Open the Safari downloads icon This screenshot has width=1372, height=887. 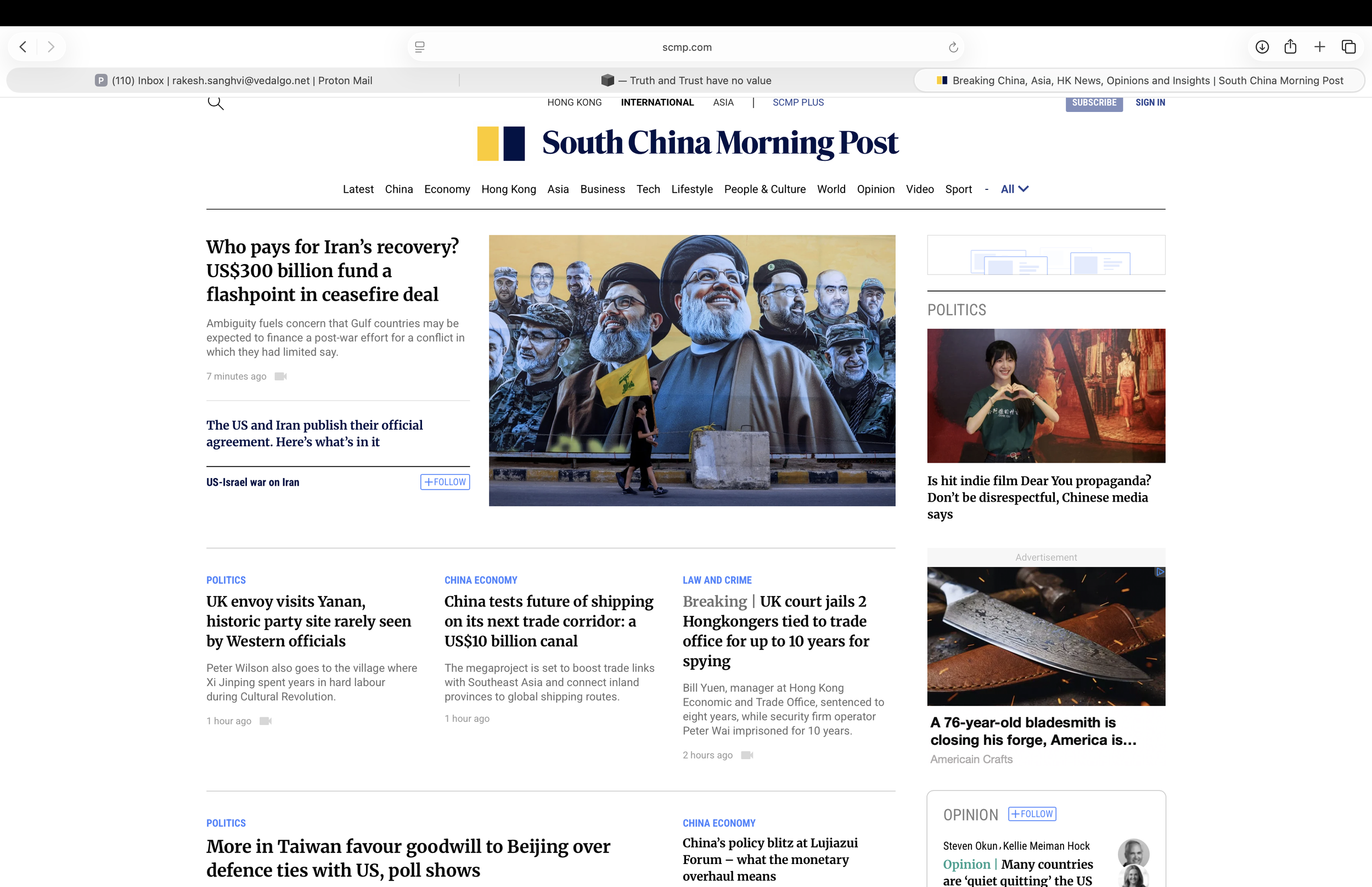(1262, 47)
